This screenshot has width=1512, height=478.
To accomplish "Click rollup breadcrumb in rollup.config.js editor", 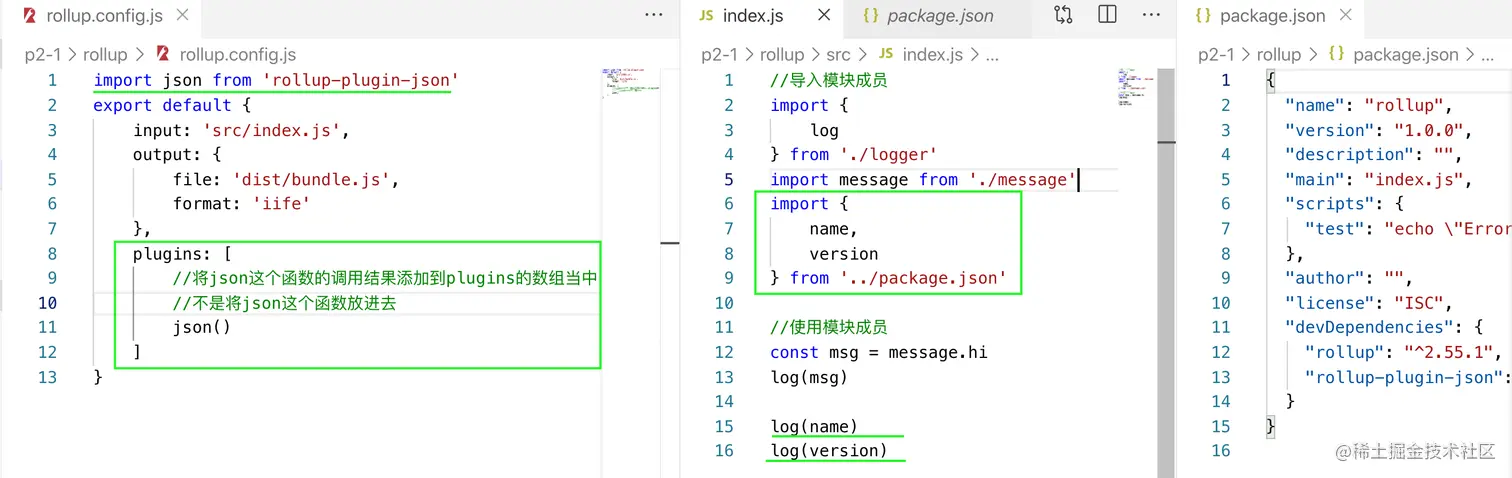I will (x=105, y=54).
